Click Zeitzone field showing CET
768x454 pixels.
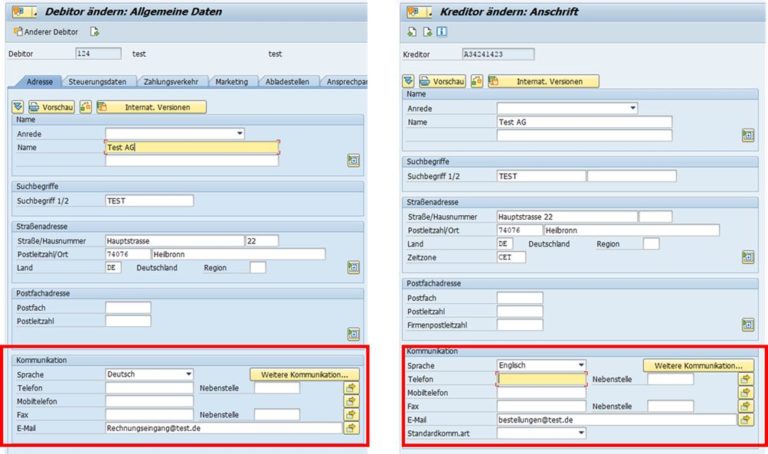(x=511, y=257)
